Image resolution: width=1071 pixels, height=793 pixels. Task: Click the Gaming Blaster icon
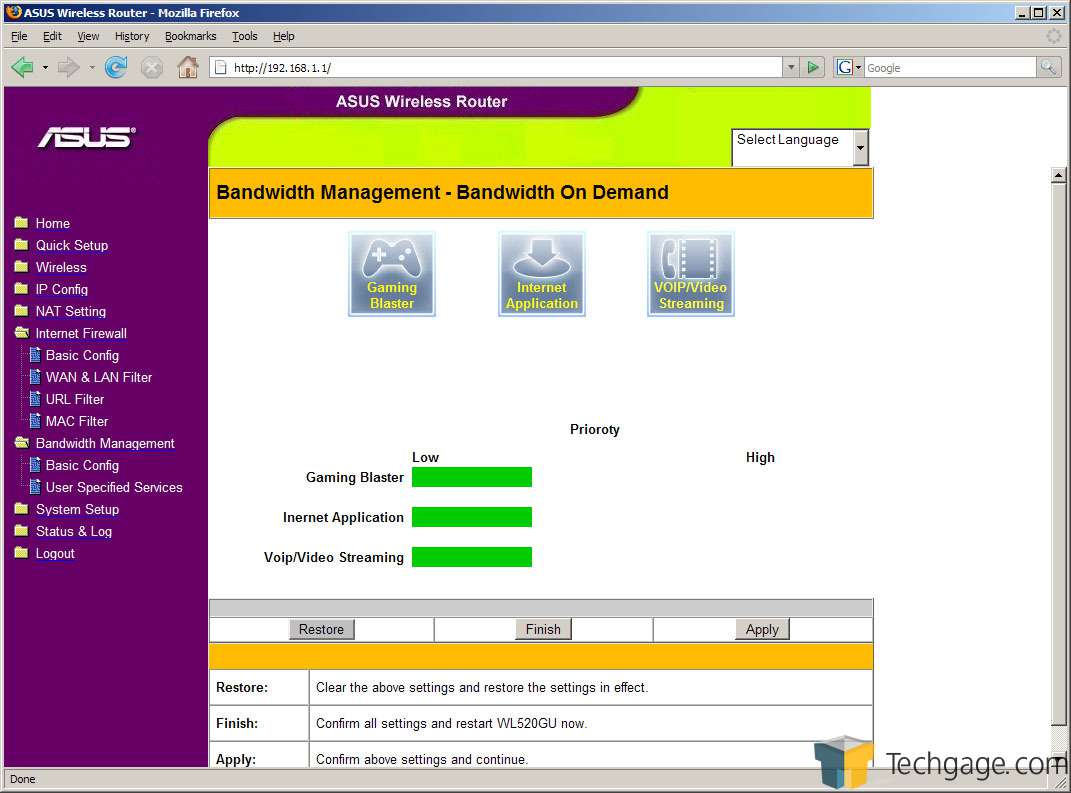[x=391, y=274]
